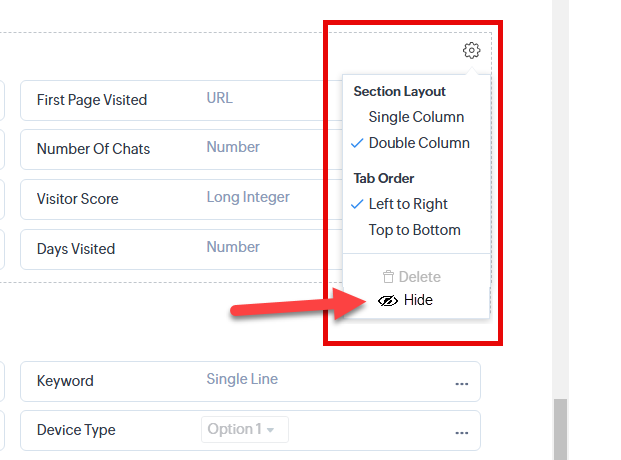Choose Left to Right tab order
Screen dimensions: 621x460
pos(408,204)
